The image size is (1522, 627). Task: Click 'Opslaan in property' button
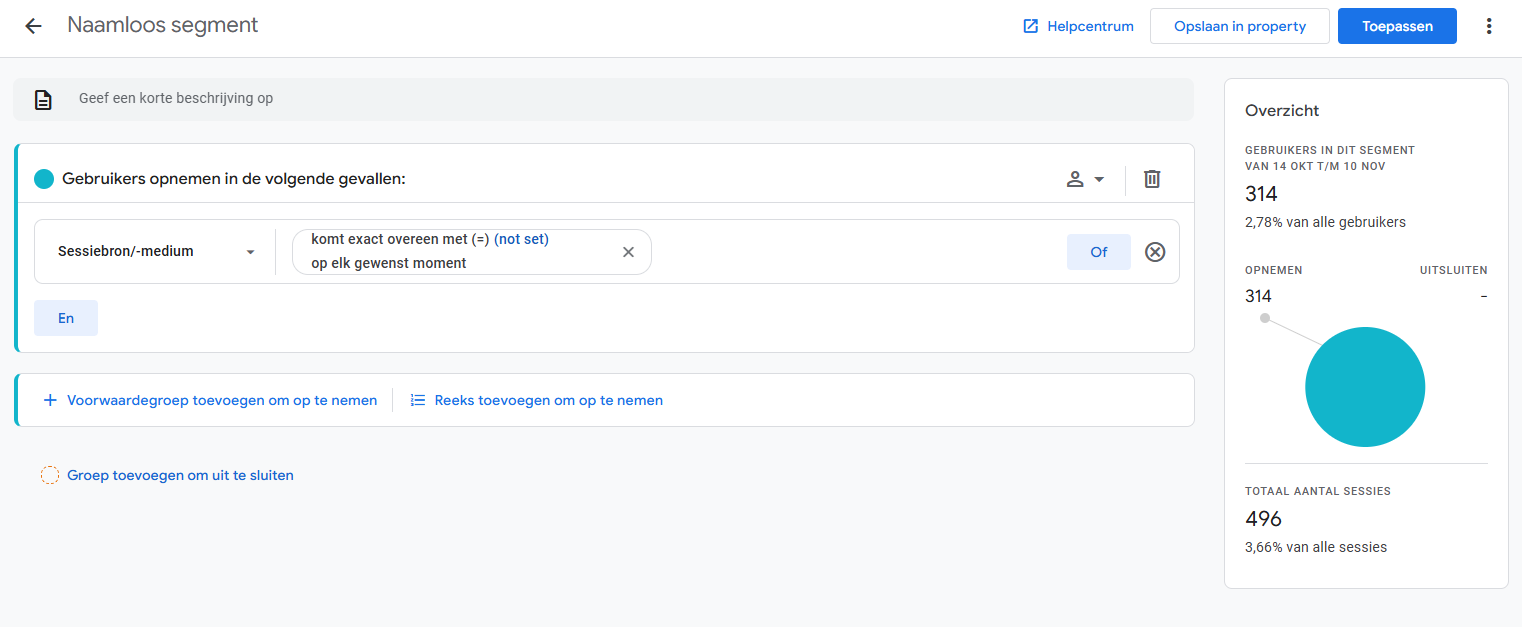[x=1239, y=26]
